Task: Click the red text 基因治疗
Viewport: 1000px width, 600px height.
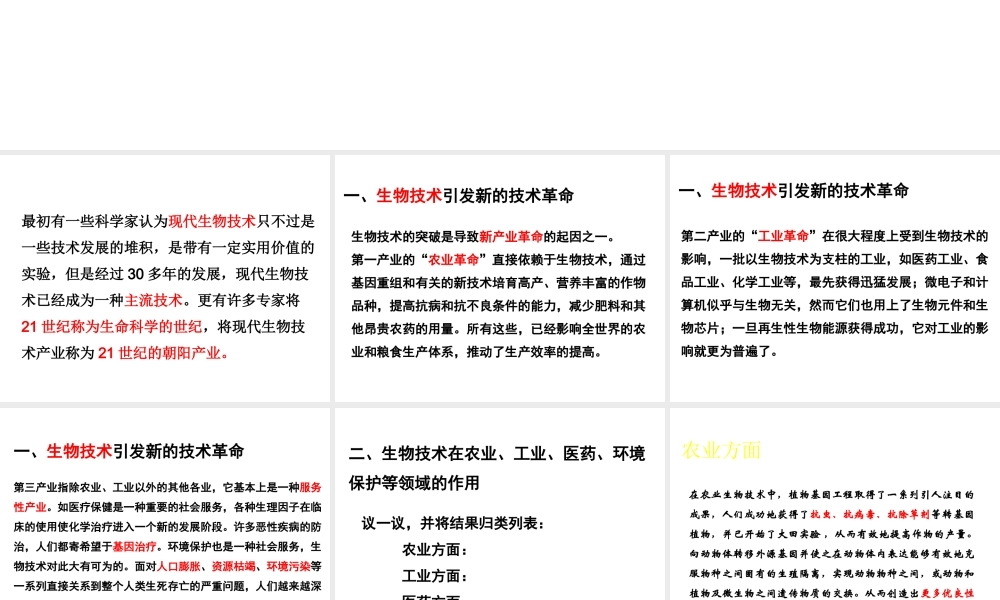Action: click(x=135, y=546)
